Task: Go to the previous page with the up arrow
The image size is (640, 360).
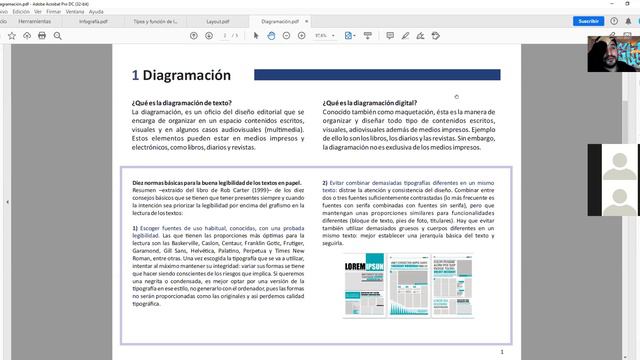Action: [194, 36]
